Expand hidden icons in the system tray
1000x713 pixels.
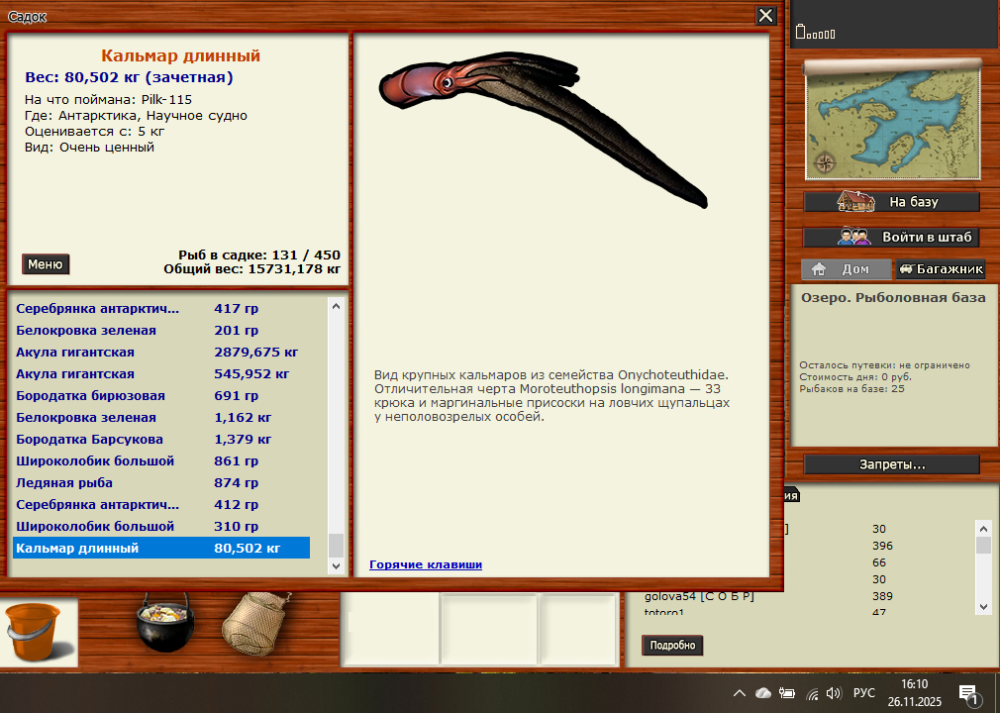[740, 691]
